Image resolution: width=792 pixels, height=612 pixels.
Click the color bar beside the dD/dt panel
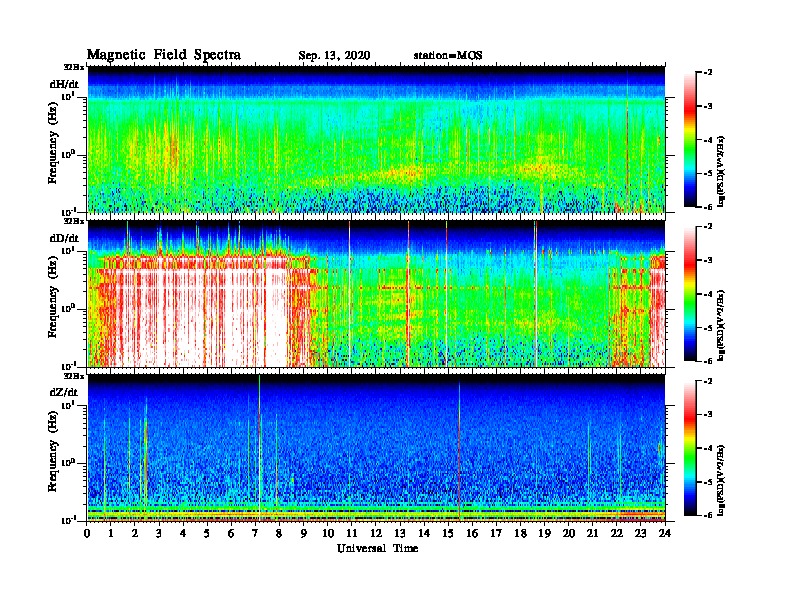click(690, 293)
